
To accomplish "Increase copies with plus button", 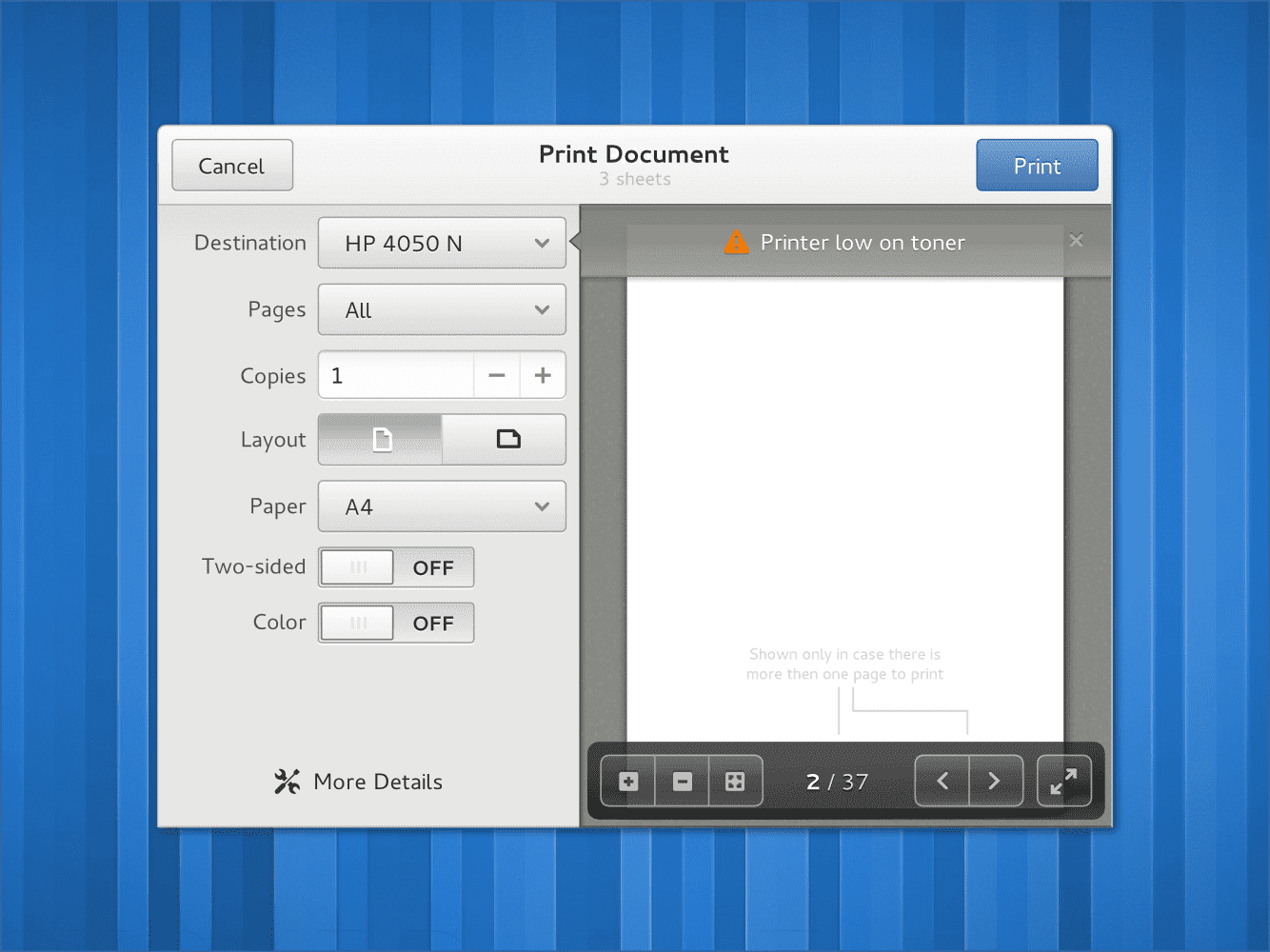I will point(543,375).
